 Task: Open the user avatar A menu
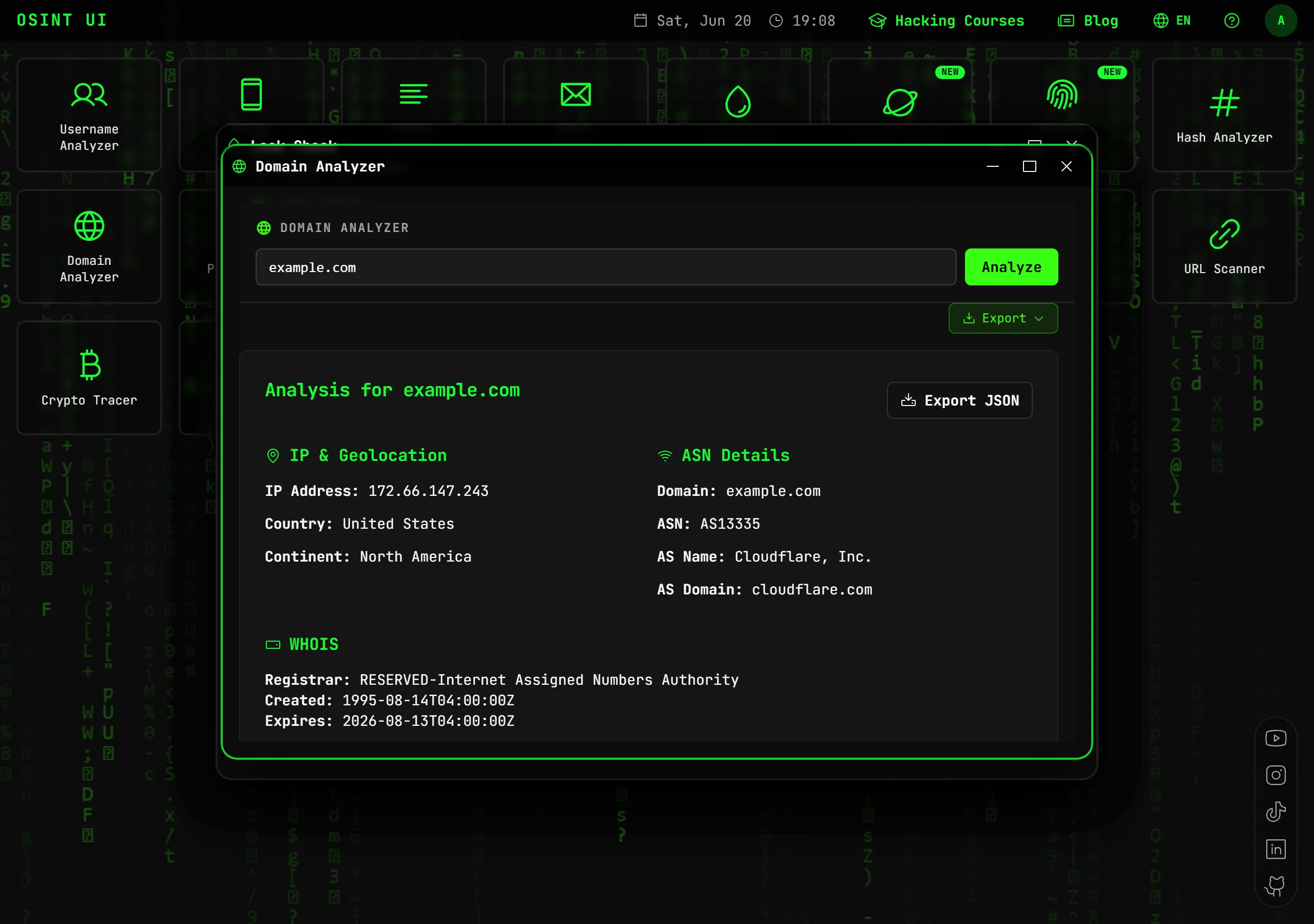[1281, 21]
